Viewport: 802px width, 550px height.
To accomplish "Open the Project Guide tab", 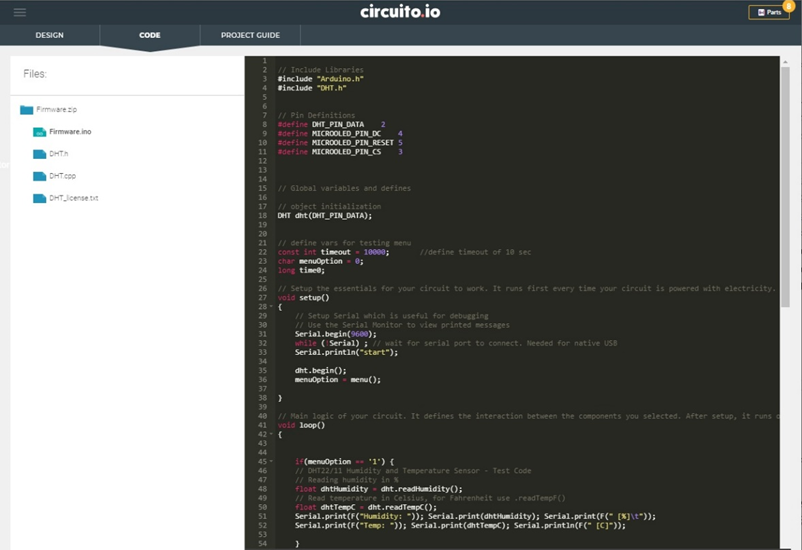I will [250, 35].
